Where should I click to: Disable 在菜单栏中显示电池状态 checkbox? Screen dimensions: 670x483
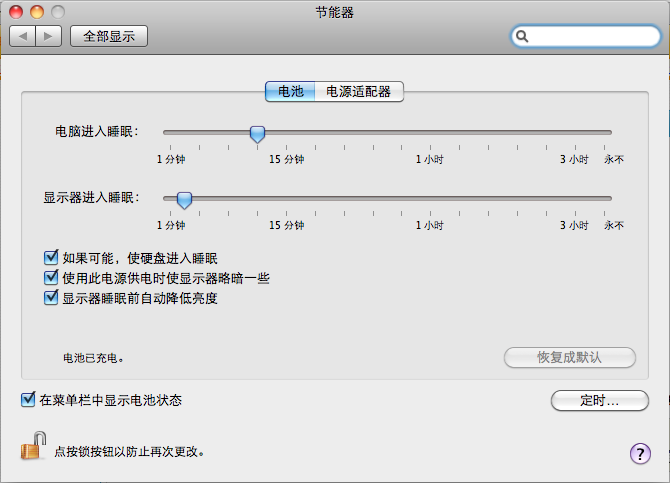28,400
